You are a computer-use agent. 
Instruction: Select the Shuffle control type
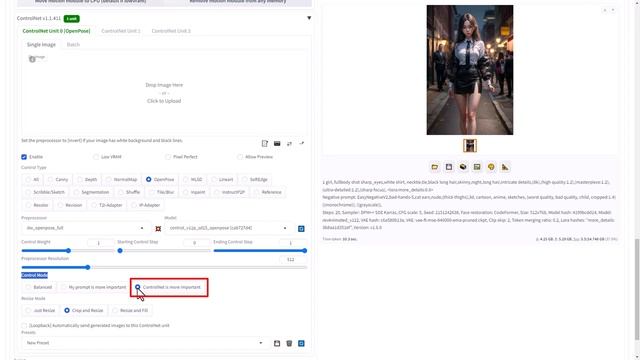point(129,192)
